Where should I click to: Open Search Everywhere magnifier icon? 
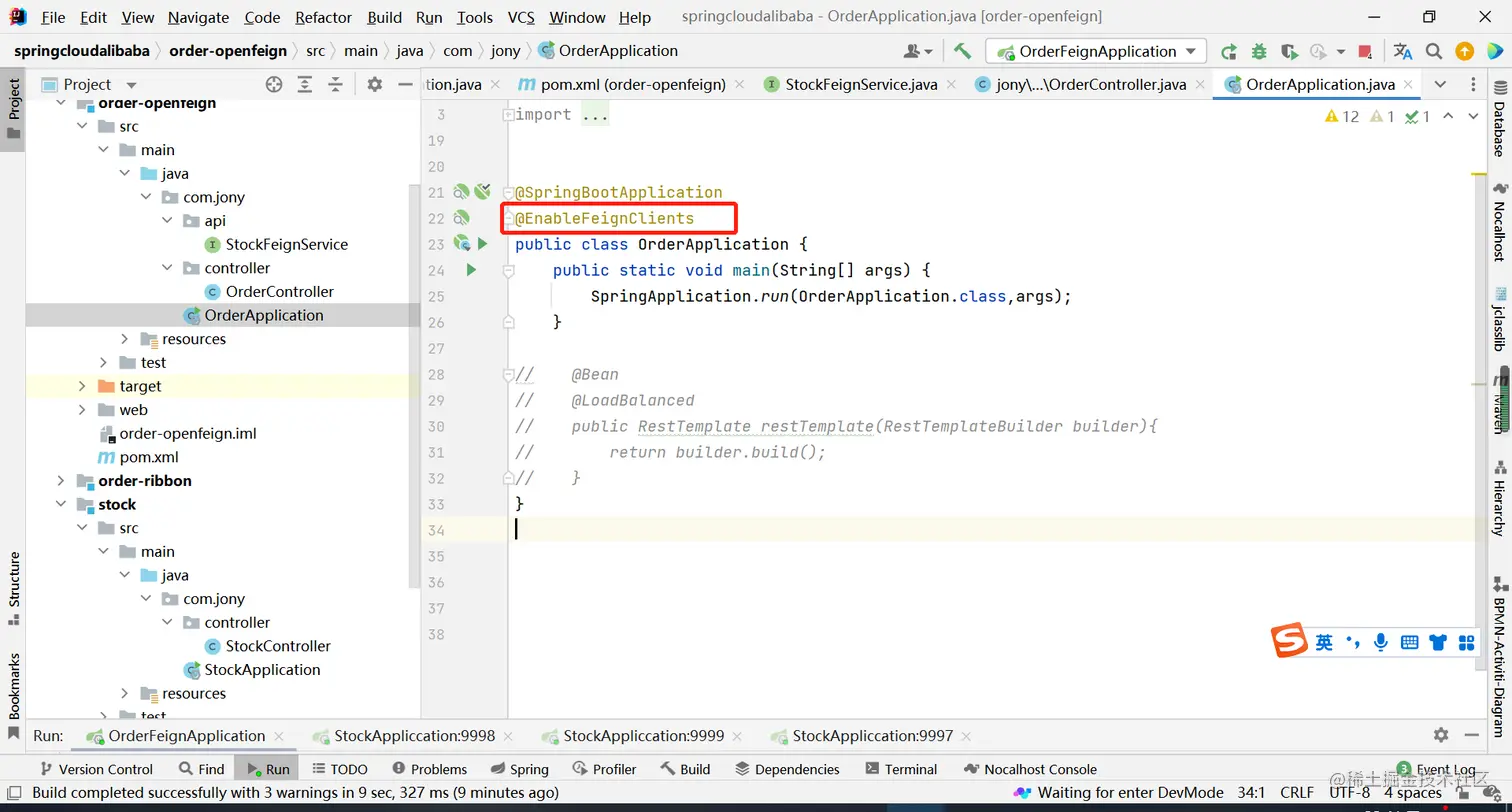pos(1434,51)
